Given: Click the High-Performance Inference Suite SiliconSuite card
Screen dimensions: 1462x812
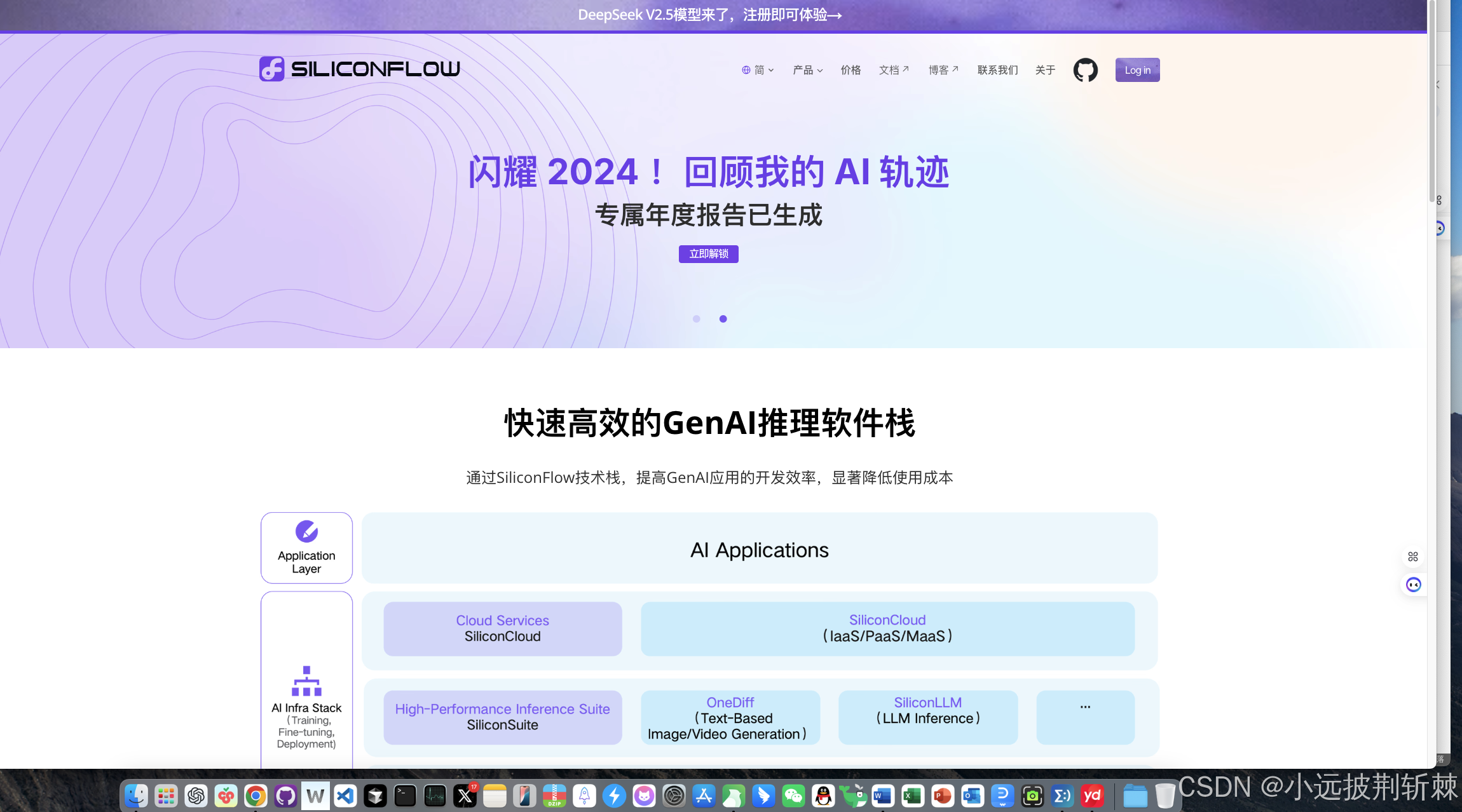Looking at the screenshot, I should (x=502, y=717).
